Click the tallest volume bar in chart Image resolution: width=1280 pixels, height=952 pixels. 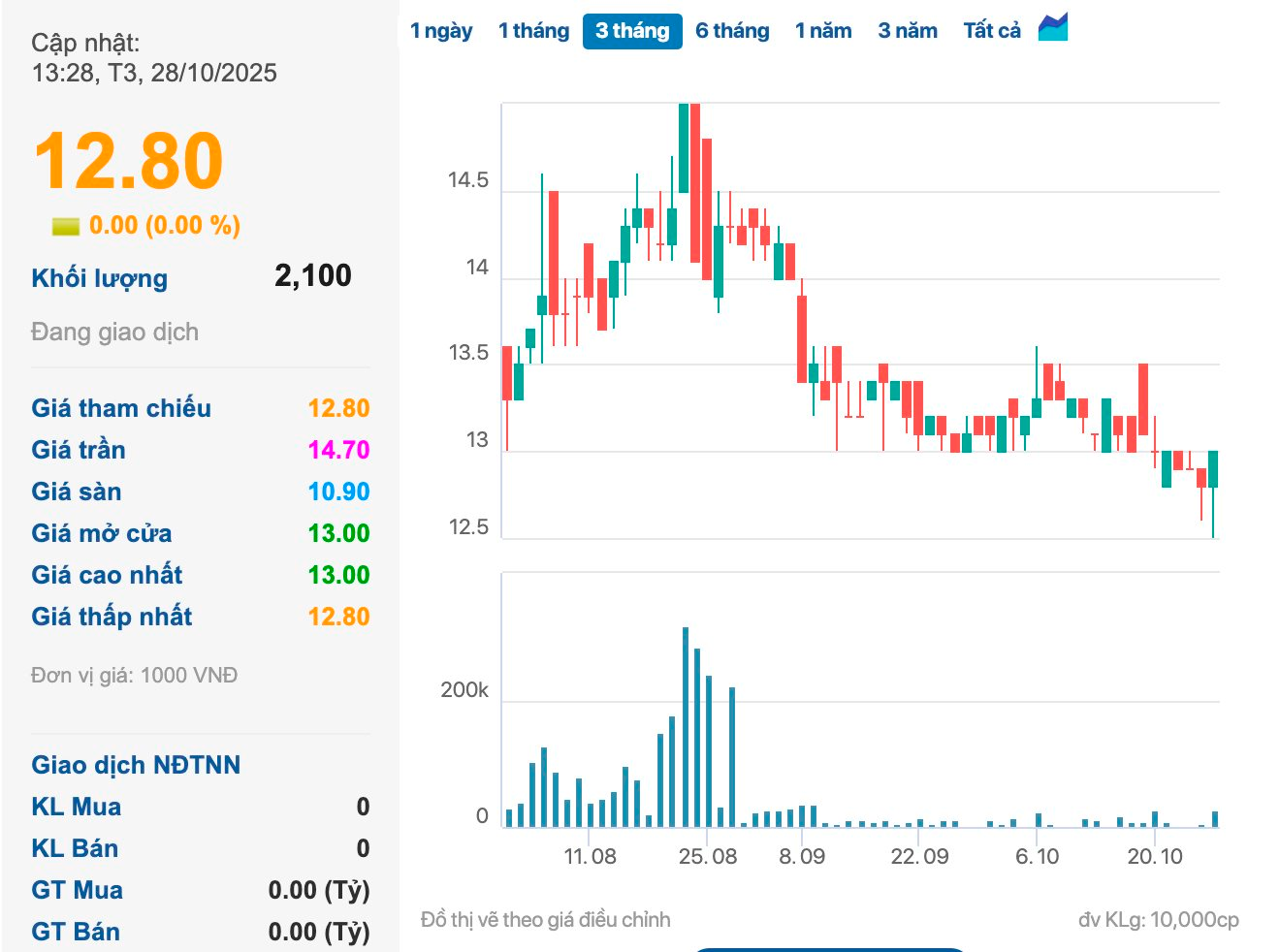point(686,727)
